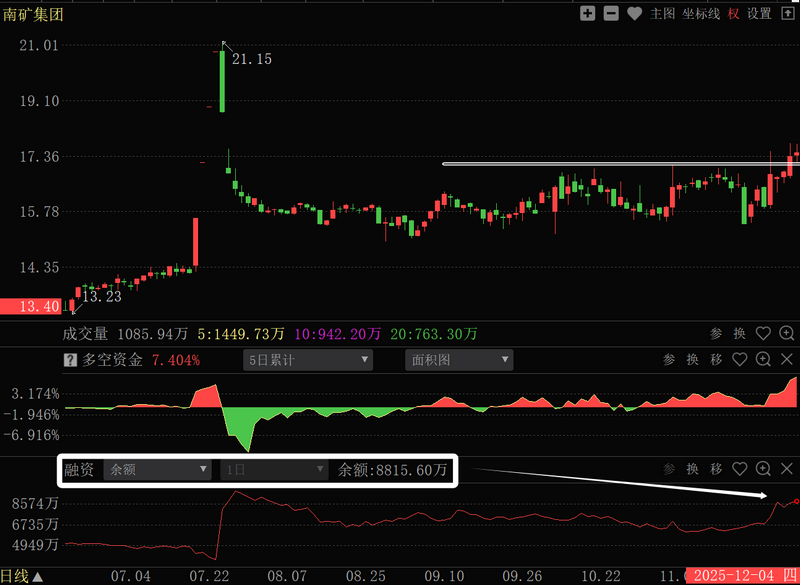800x585 pixels.
Task: Favorite the 成交量 panel with heart icon
Action: [763, 333]
